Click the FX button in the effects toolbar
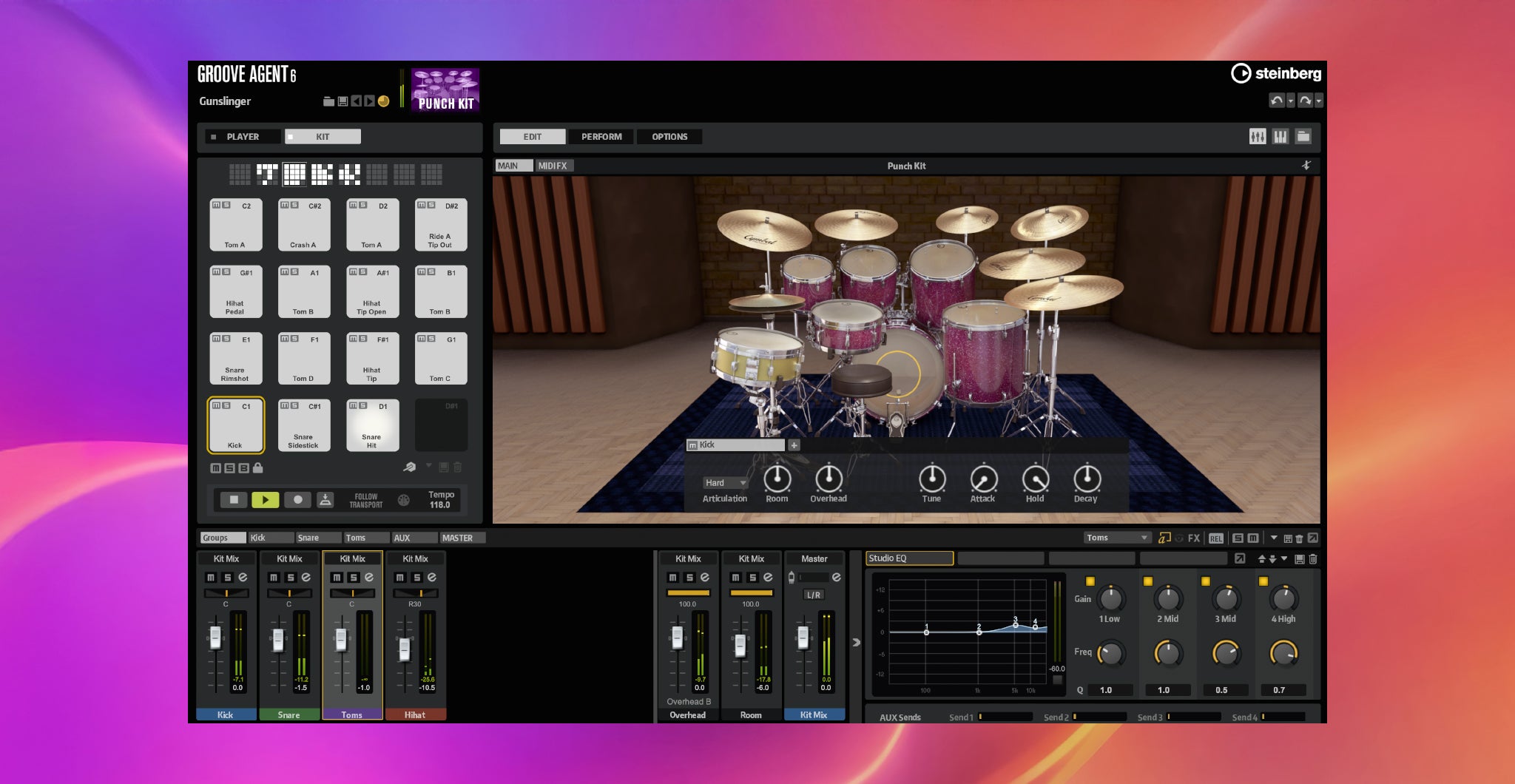Image resolution: width=1515 pixels, height=784 pixels. pos(1193,538)
